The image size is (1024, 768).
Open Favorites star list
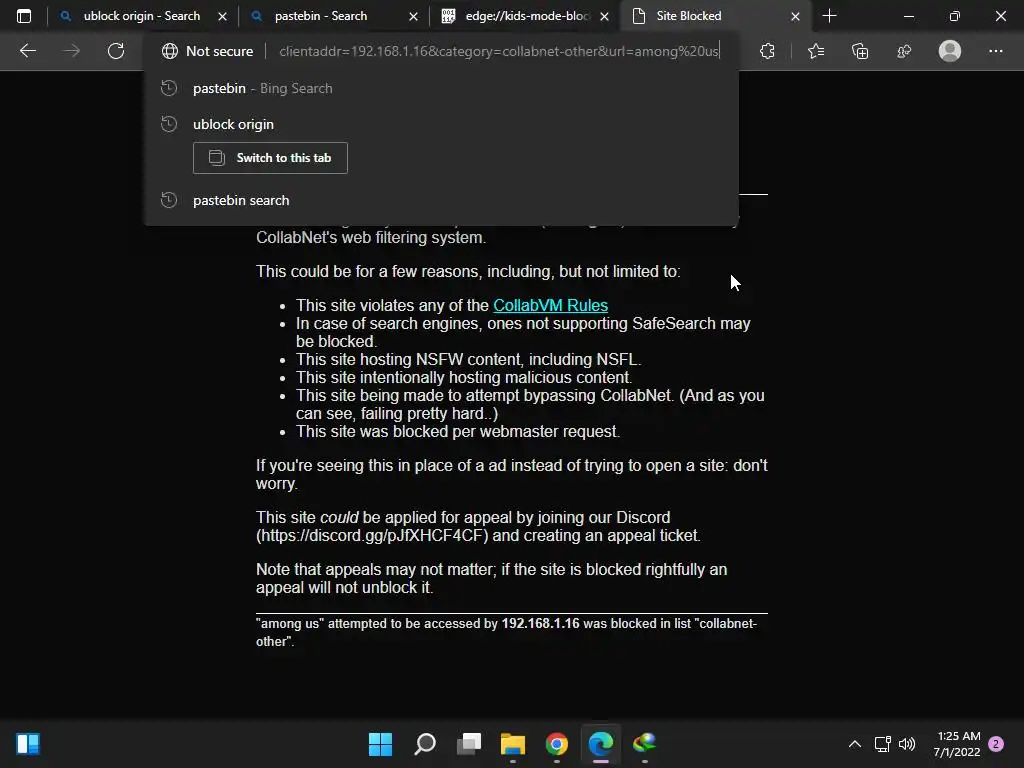816,51
